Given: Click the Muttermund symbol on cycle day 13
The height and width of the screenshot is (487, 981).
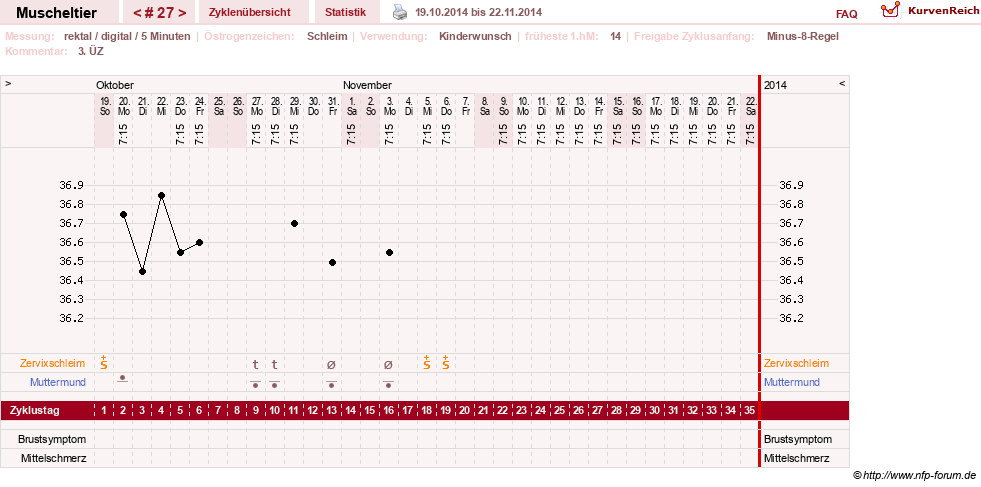Looking at the screenshot, I should (331, 384).
